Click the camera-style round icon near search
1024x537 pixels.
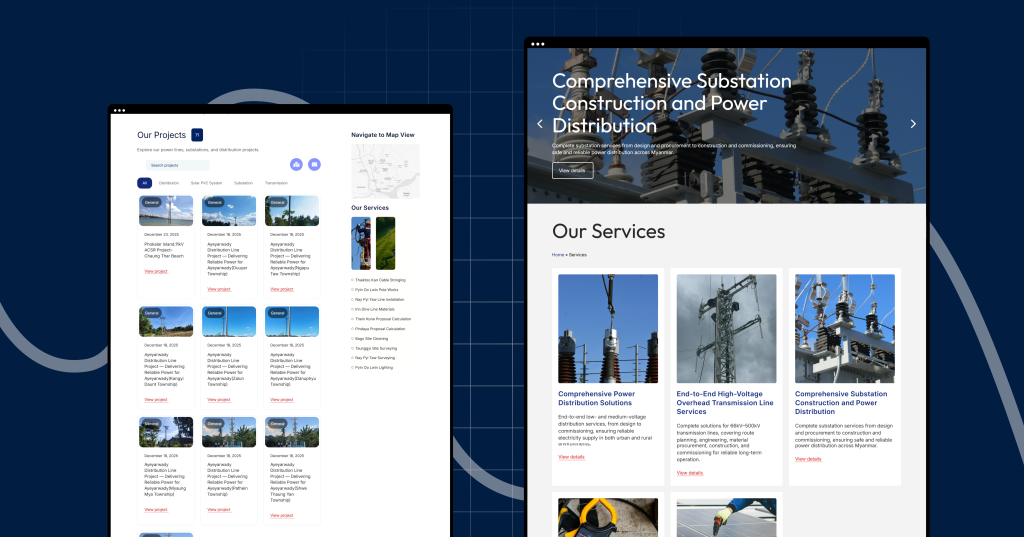coord(296,165)
